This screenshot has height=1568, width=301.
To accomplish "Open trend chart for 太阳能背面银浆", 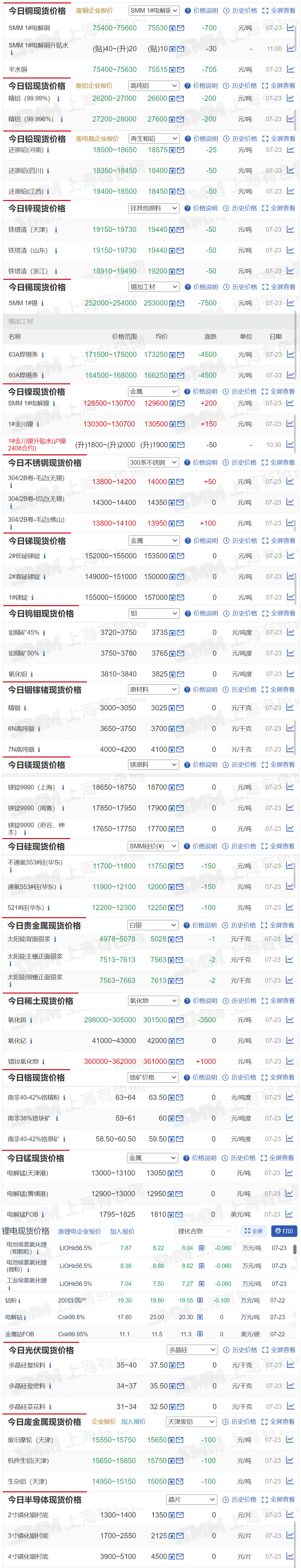I will coord(290,939).
